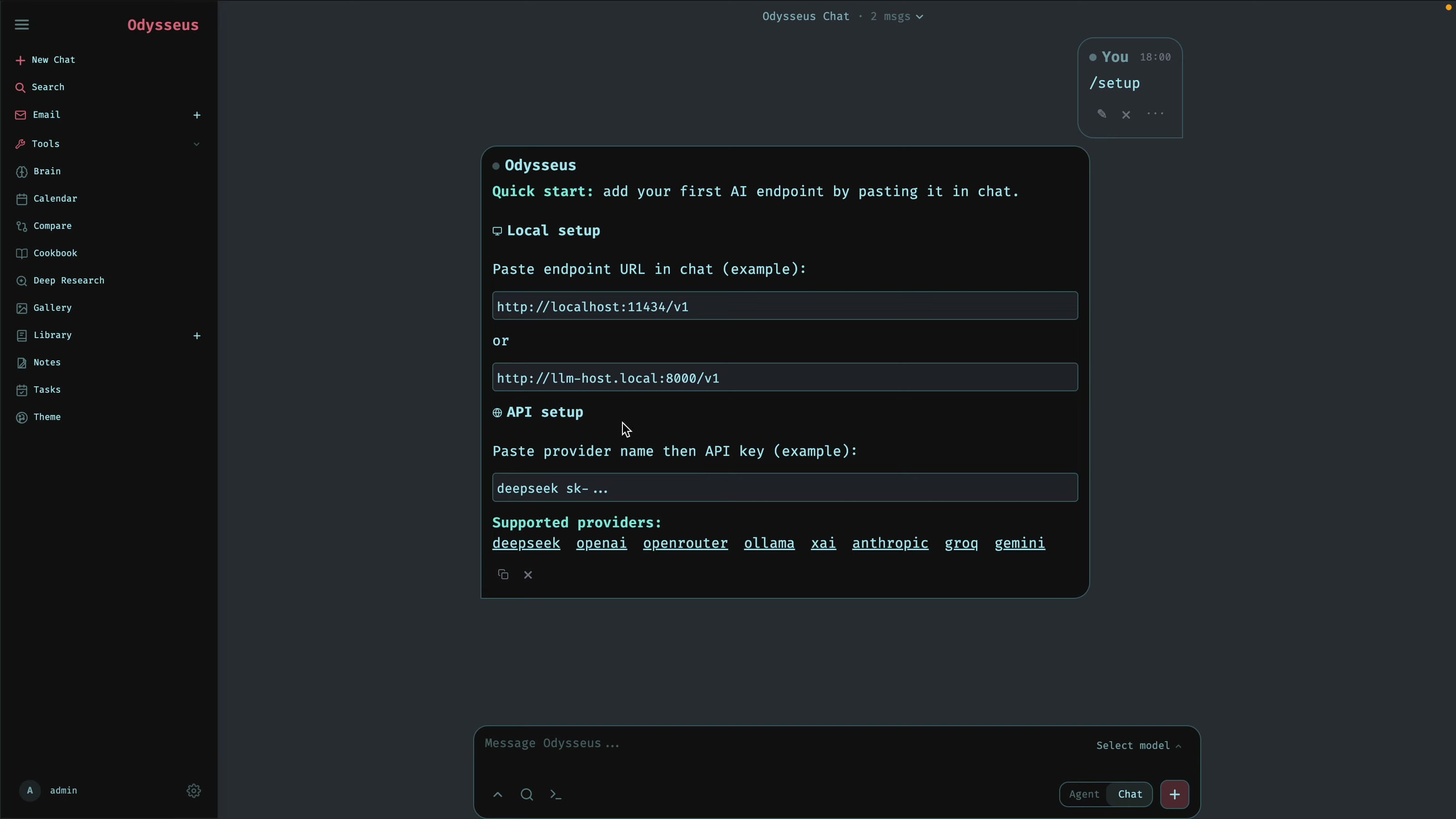Add a new Library item with plus
Image resolution: width=1456 pixels, height=819 pixels.
coord(197,336)
